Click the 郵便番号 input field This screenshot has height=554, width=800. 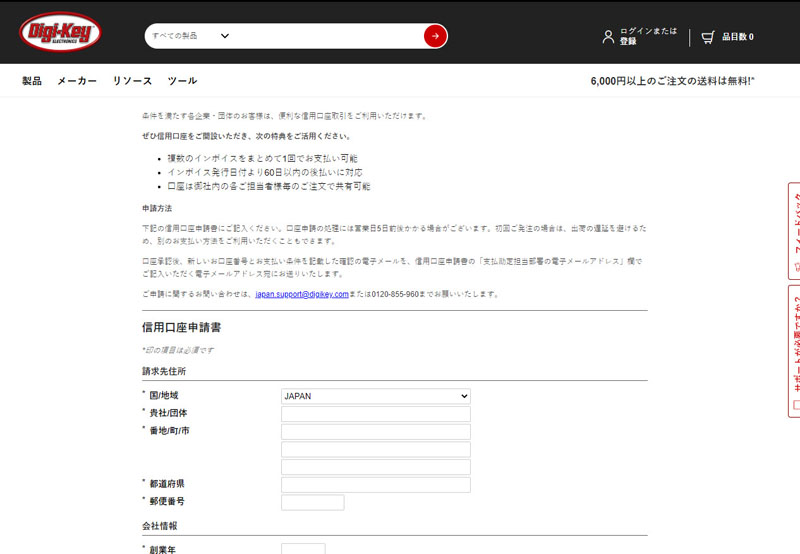coord(312,502)
